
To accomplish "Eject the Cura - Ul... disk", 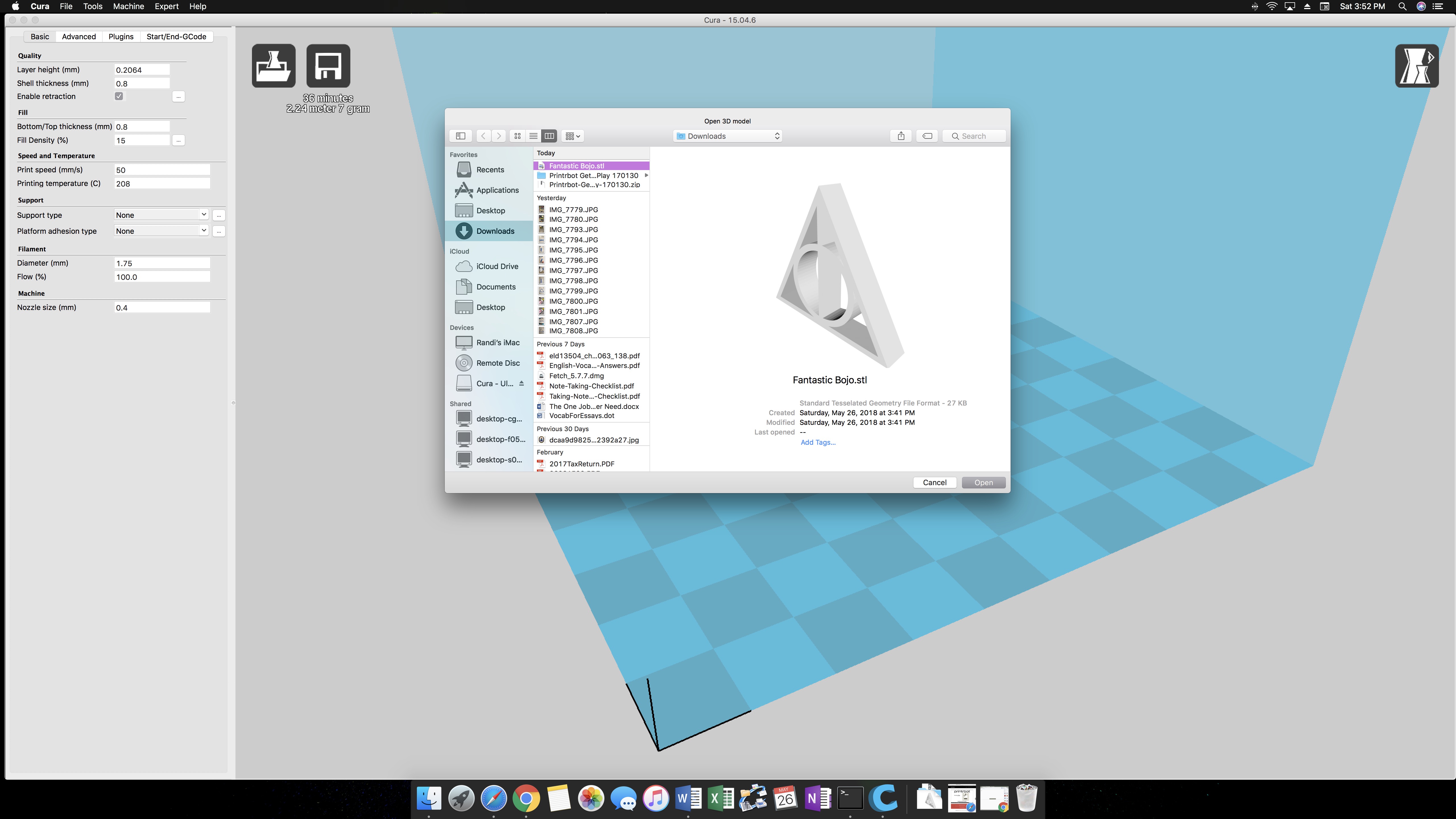I will 521,383.
